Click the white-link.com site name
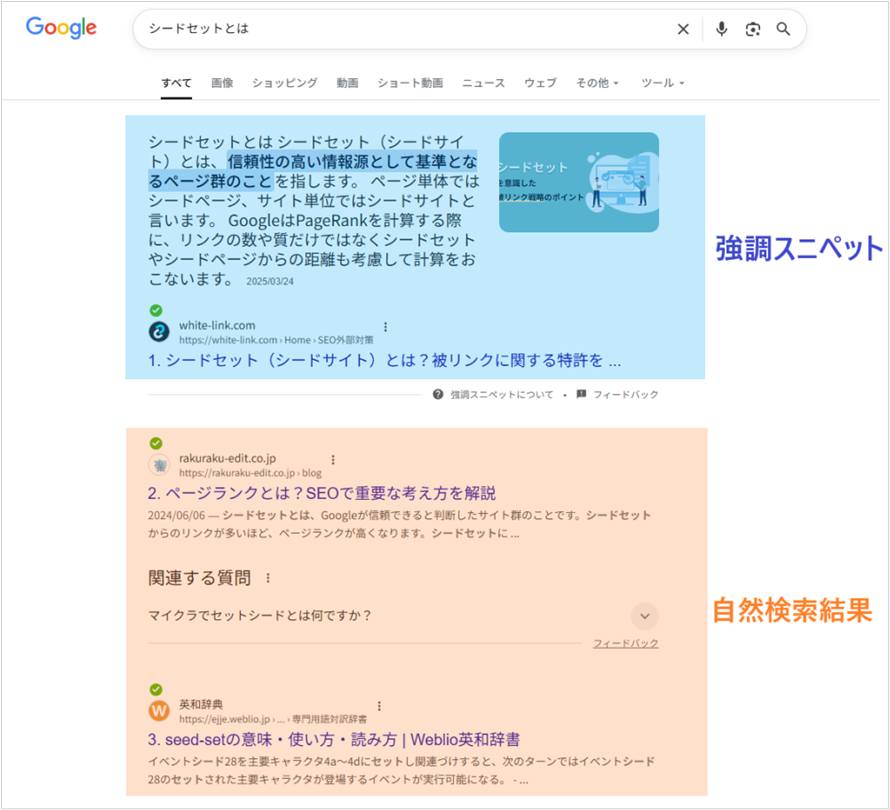Image resolution: width=890 pixels, height=810 pixels. coord(217,325)
